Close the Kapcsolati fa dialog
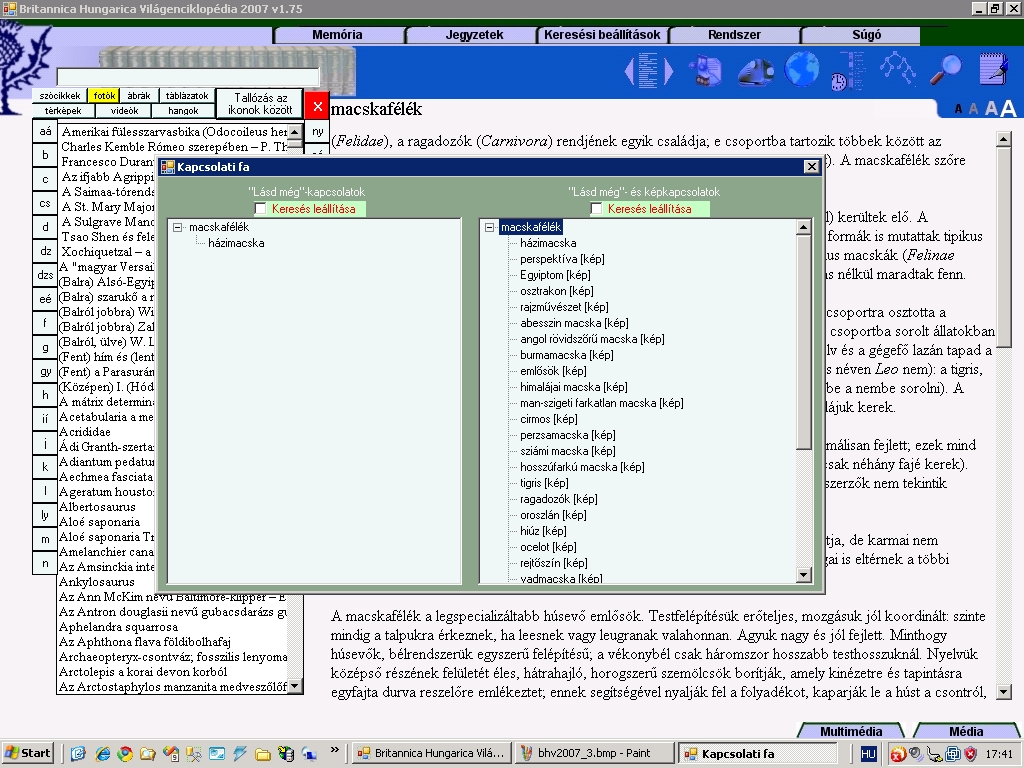This screenshot has height=768, width=1024. point(811,167)
